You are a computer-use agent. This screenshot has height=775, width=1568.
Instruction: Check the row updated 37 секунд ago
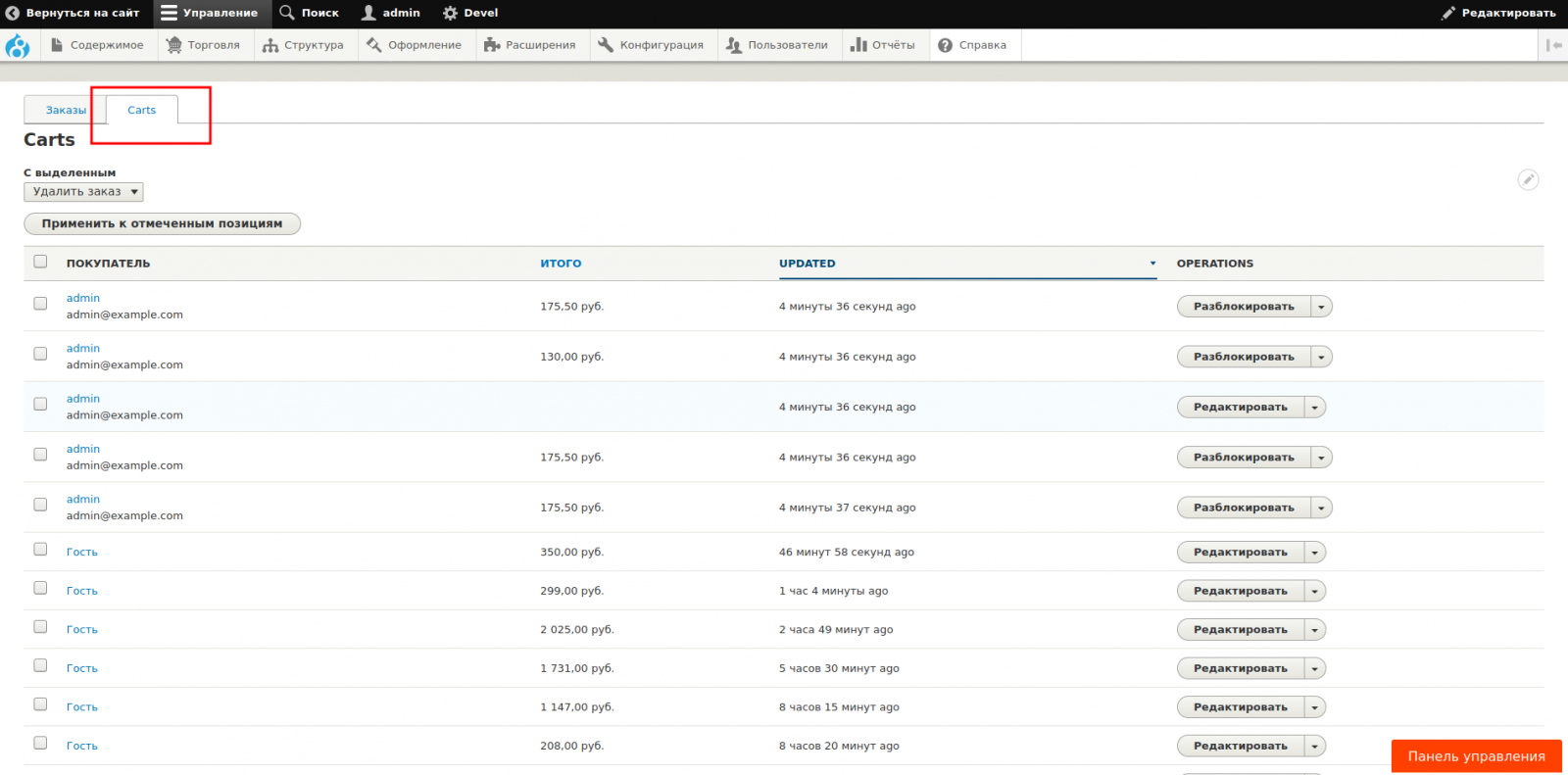point(40,505)
